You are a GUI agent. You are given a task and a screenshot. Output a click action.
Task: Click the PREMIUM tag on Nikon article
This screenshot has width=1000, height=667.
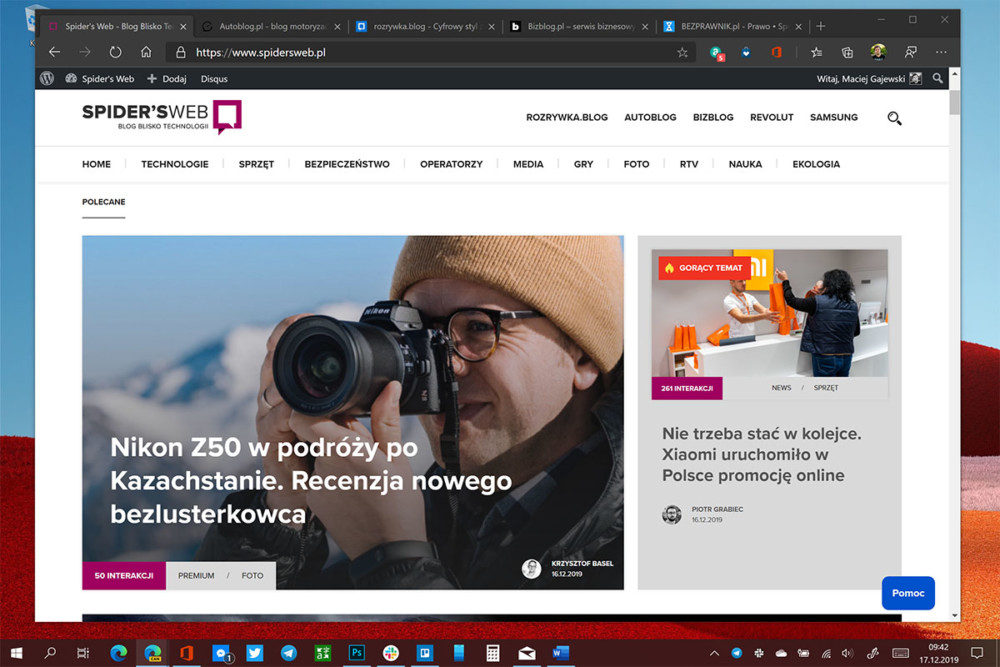(196, 575)
